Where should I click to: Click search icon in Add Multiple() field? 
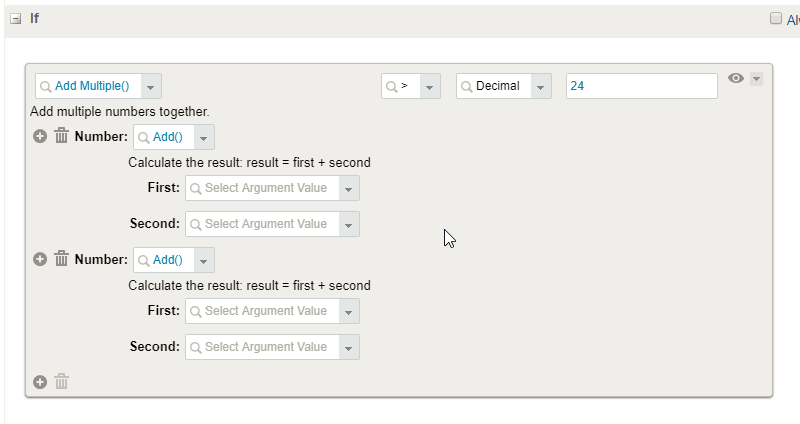tap(45, 87)
